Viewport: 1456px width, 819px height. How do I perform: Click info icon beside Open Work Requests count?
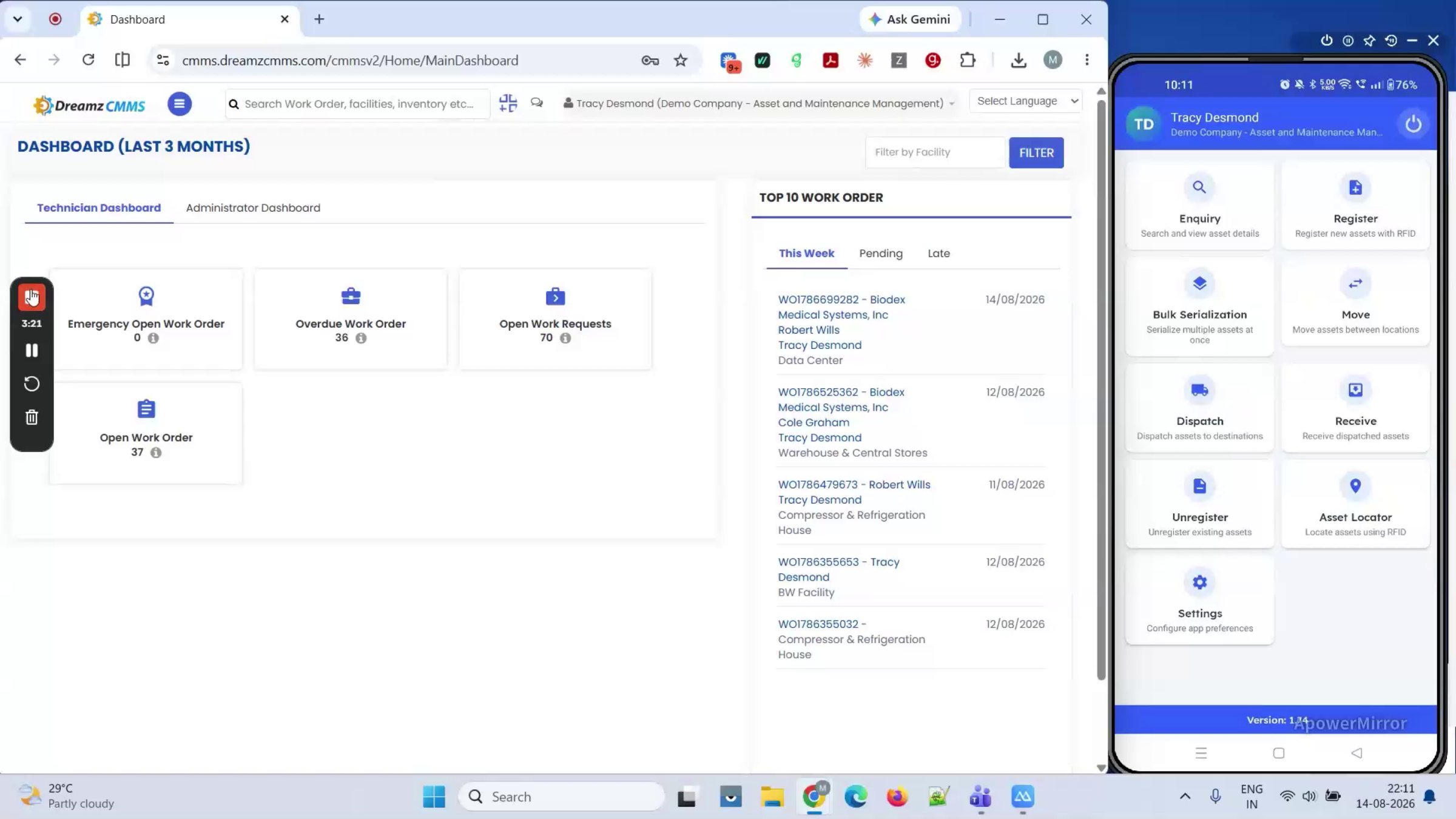pos(565,339)
